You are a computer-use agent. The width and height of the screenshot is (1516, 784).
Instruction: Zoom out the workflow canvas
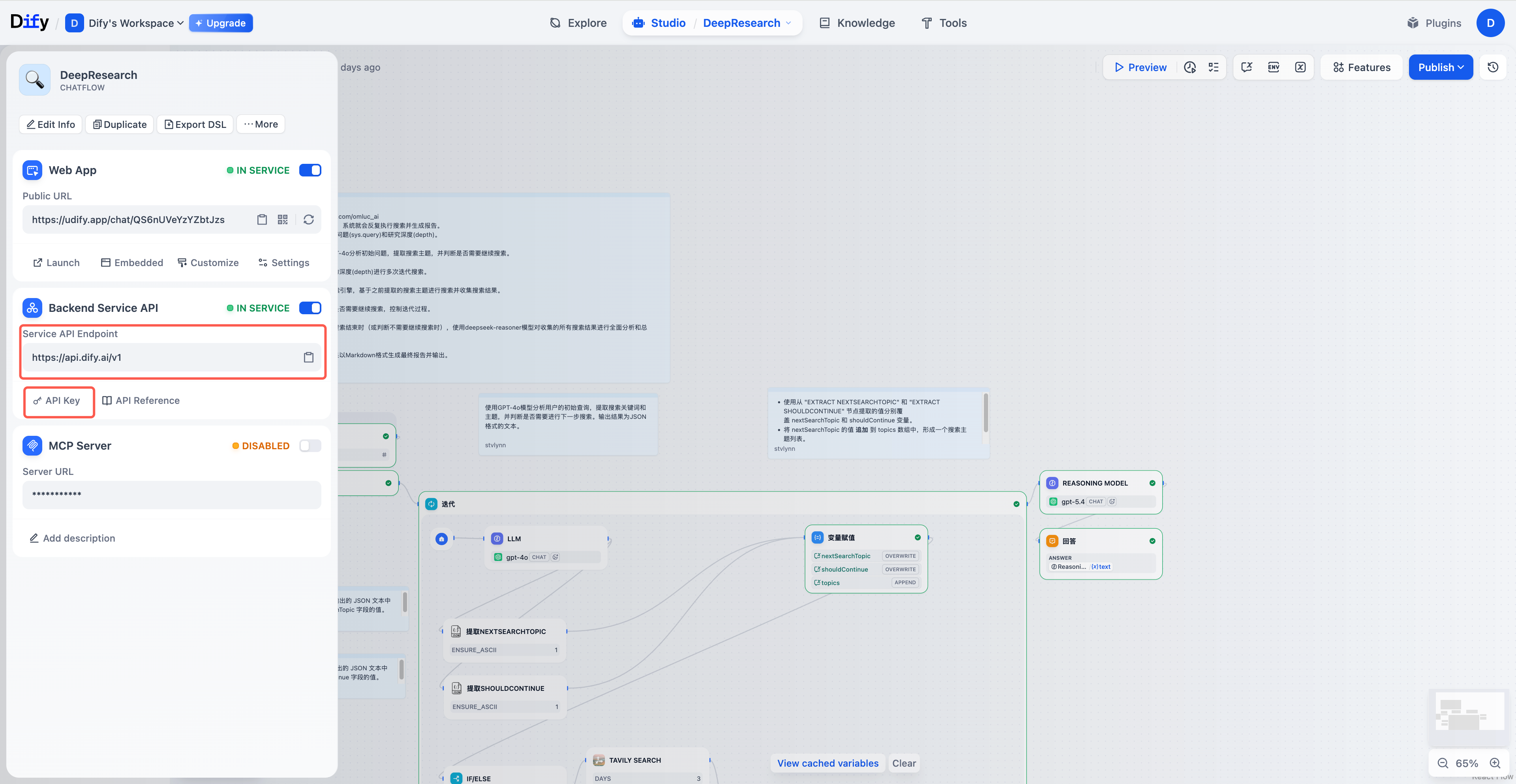pos(1443,763)
